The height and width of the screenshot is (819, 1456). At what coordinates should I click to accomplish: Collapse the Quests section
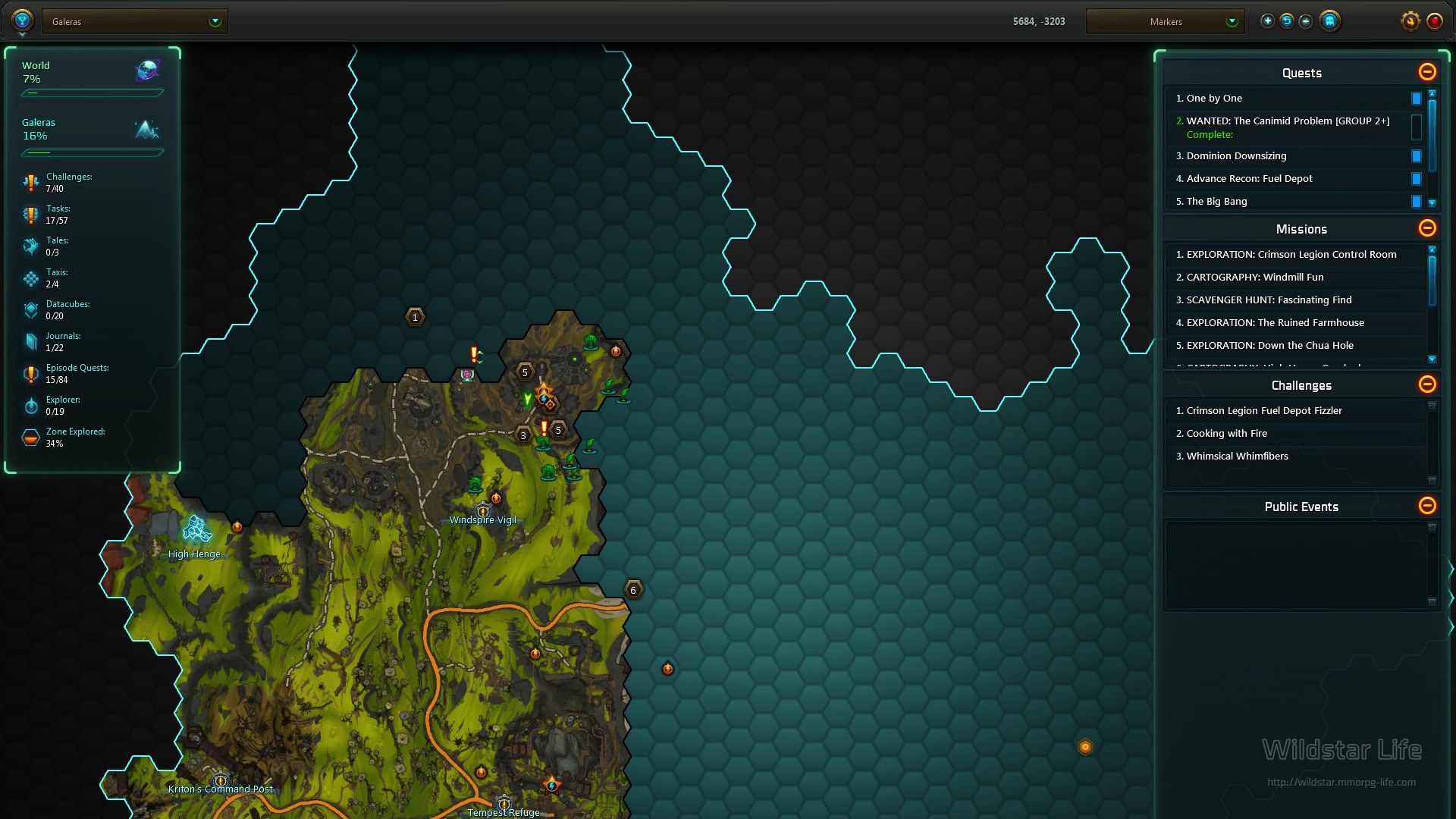pos(1427,72)
